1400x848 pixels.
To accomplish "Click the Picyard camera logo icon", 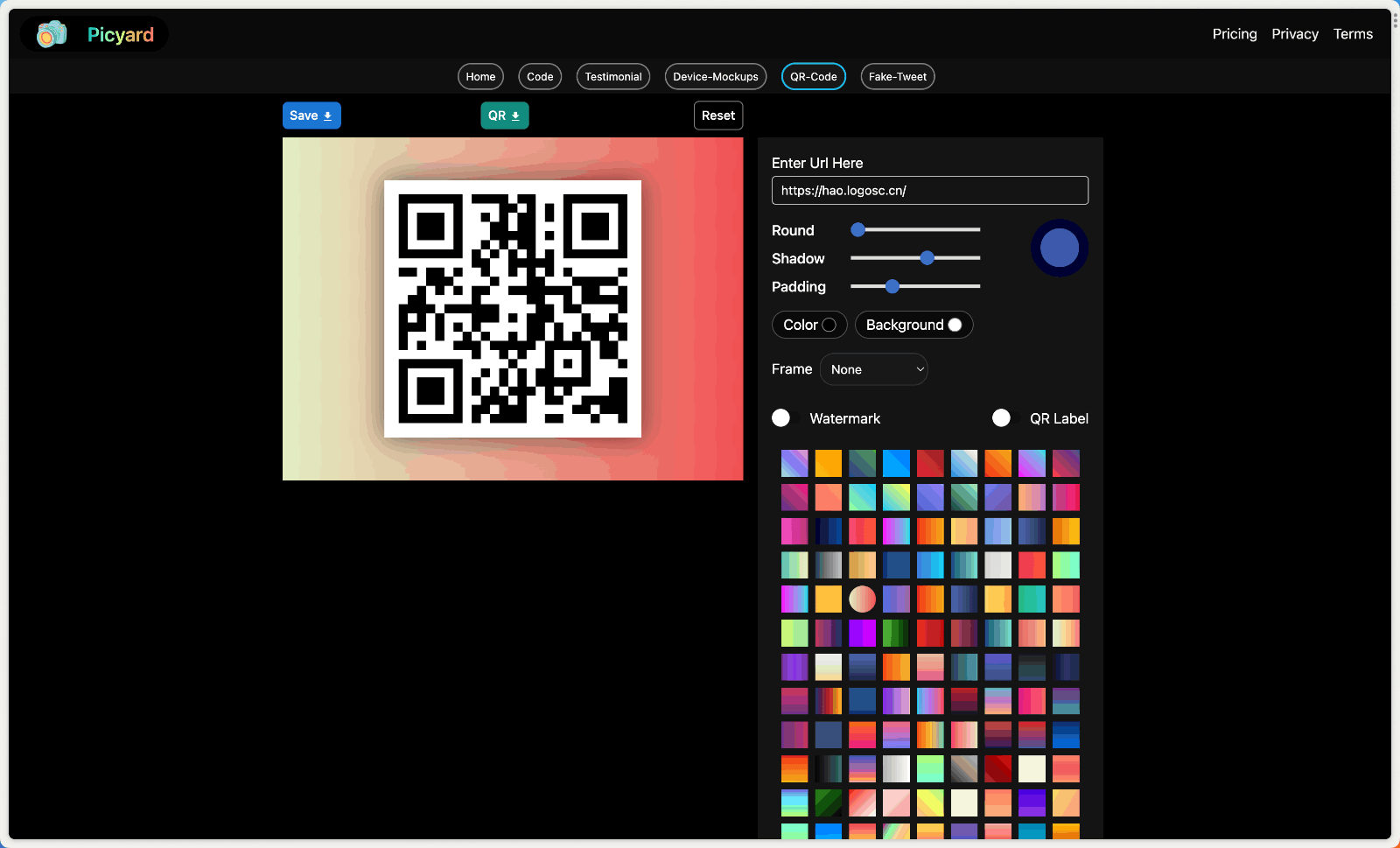I will click(x=52, y=34).
